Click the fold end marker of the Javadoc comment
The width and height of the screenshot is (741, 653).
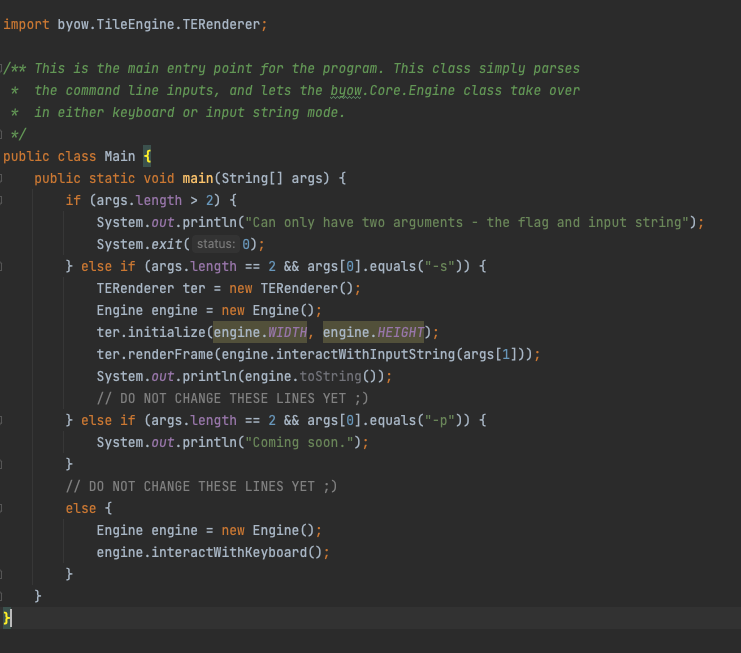pyautogui.click(x=4, y=134)
